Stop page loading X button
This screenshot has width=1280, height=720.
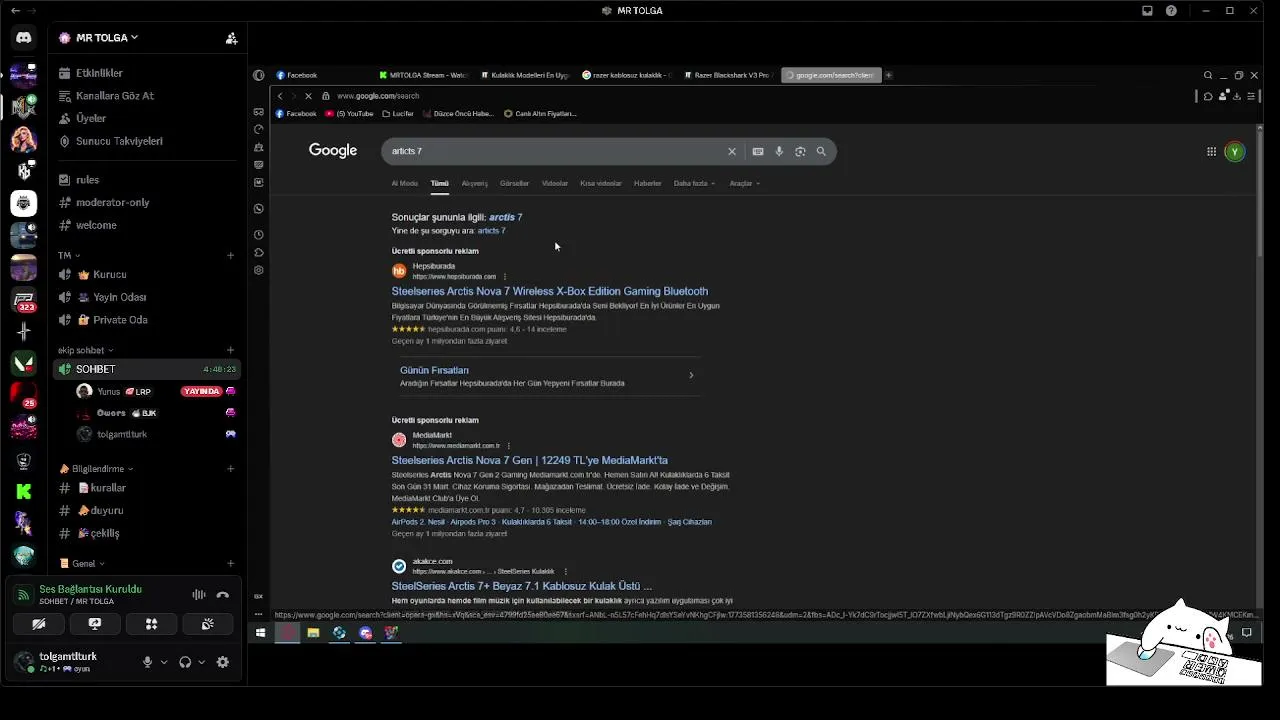pyautogui.click(x=308, y=96)
